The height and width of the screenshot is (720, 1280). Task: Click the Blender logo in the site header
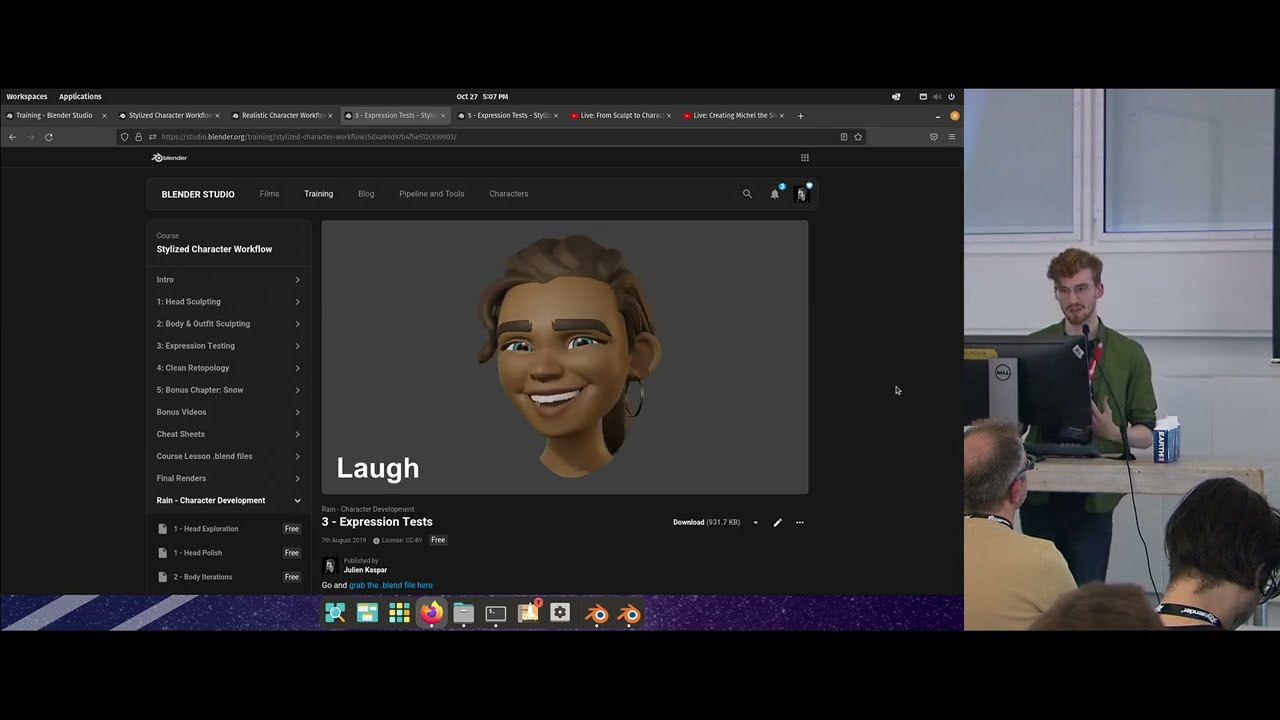pos(169,157)
